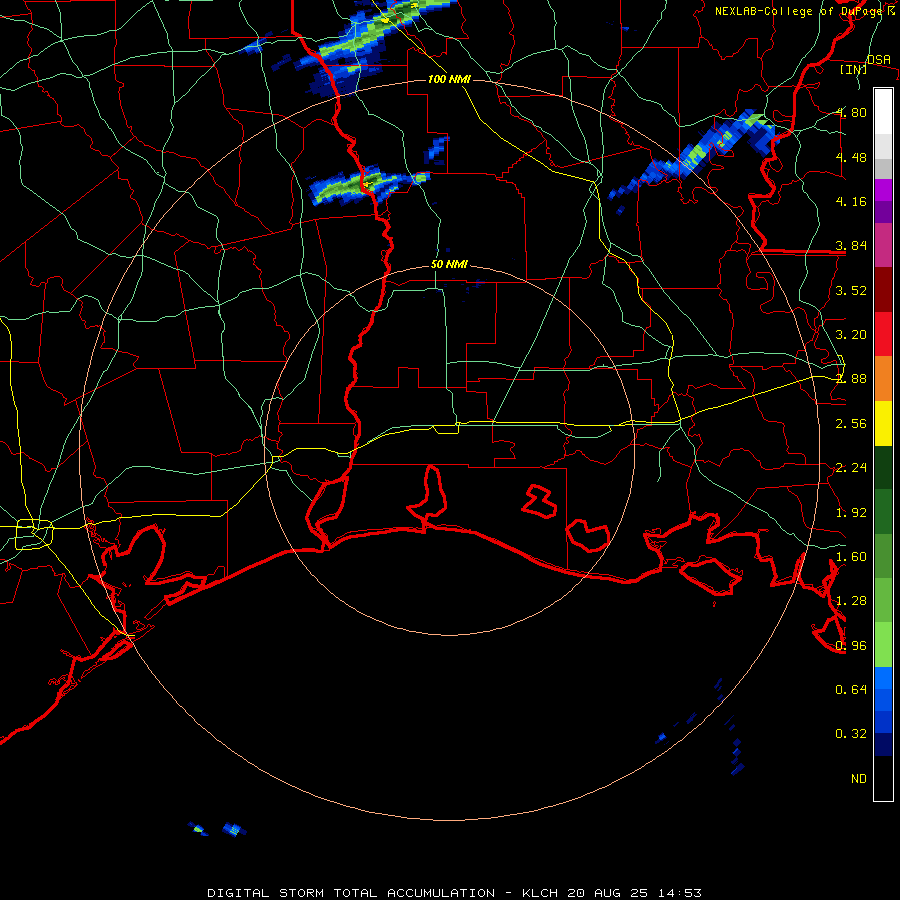Click the 2.24 legend value

851,468
